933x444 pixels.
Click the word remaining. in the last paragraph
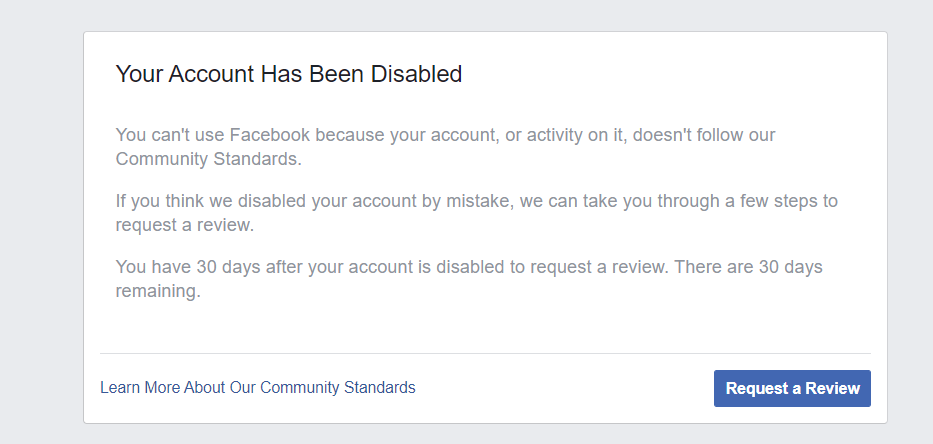click(158, 291)
